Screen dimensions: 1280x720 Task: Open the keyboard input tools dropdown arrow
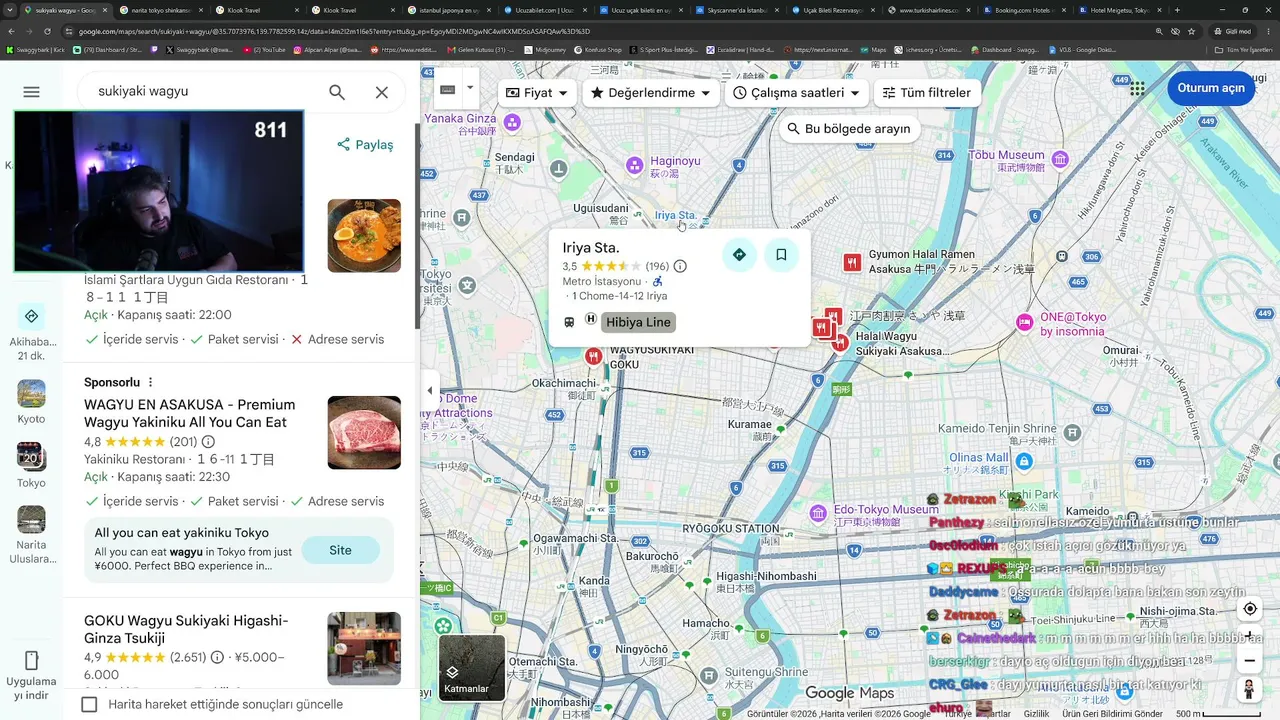470,88
